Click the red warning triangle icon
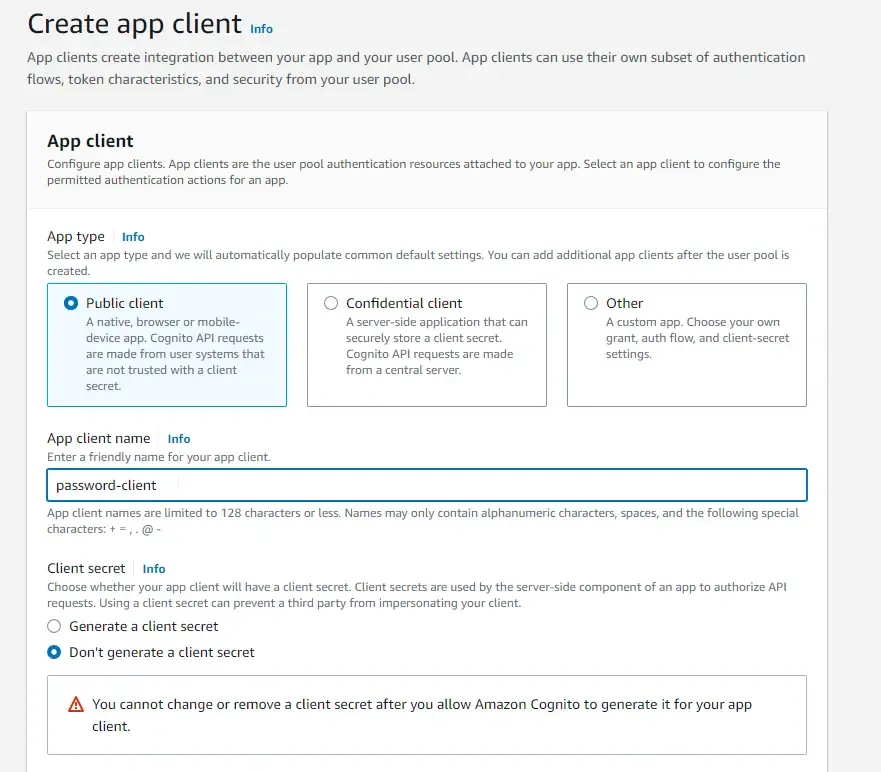This screenshot has height=772, width=881. (75, 704)
